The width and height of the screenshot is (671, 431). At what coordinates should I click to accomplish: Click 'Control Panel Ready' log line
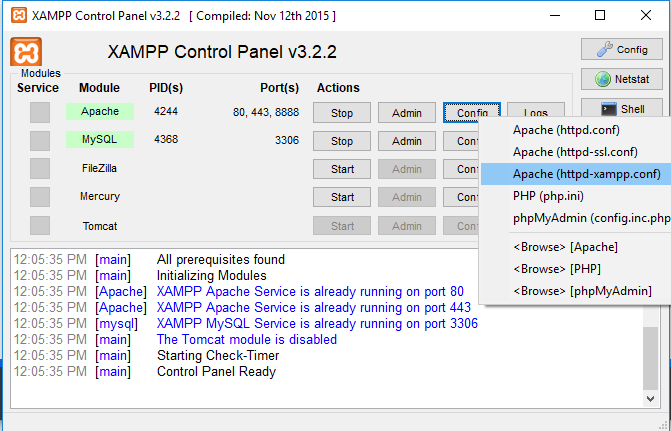[216, 372]
